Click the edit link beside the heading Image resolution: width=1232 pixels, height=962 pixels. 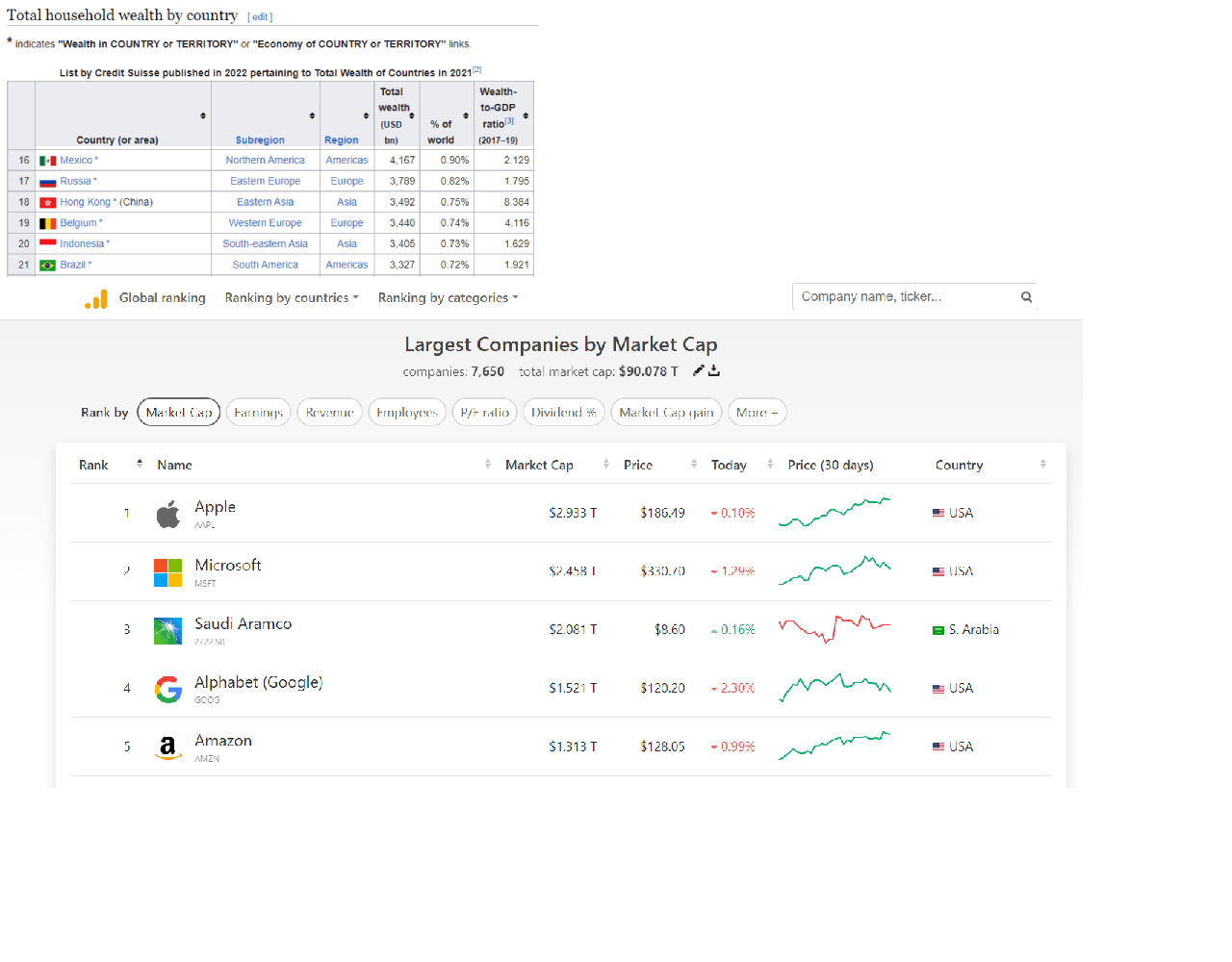(260, 17)
